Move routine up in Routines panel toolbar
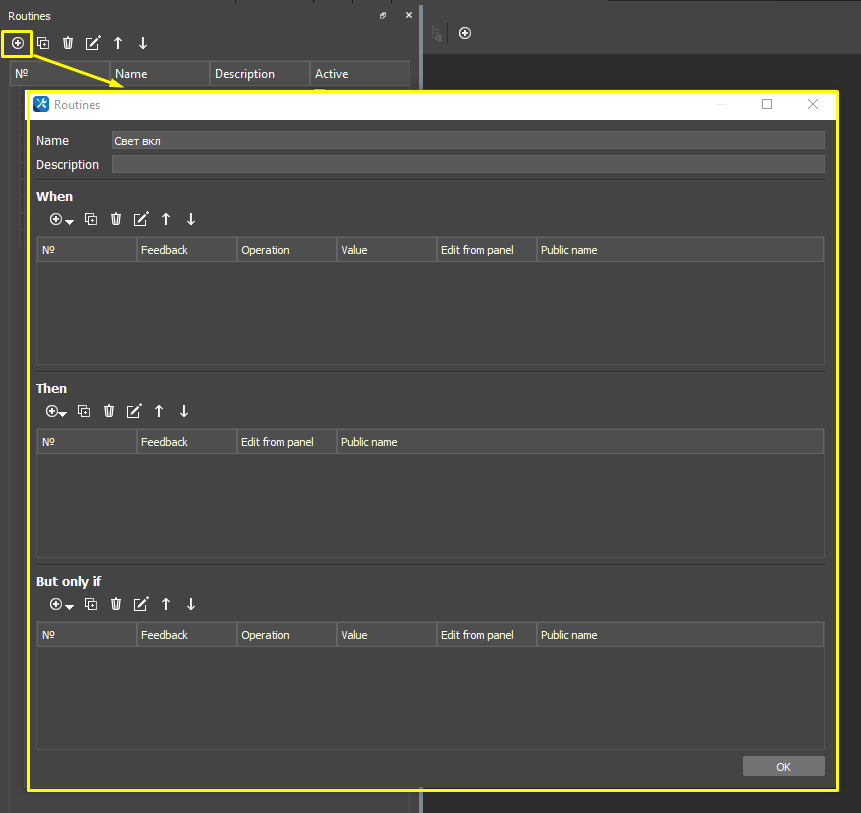Screen dimensions: 861x813 [x=118, y=43]
